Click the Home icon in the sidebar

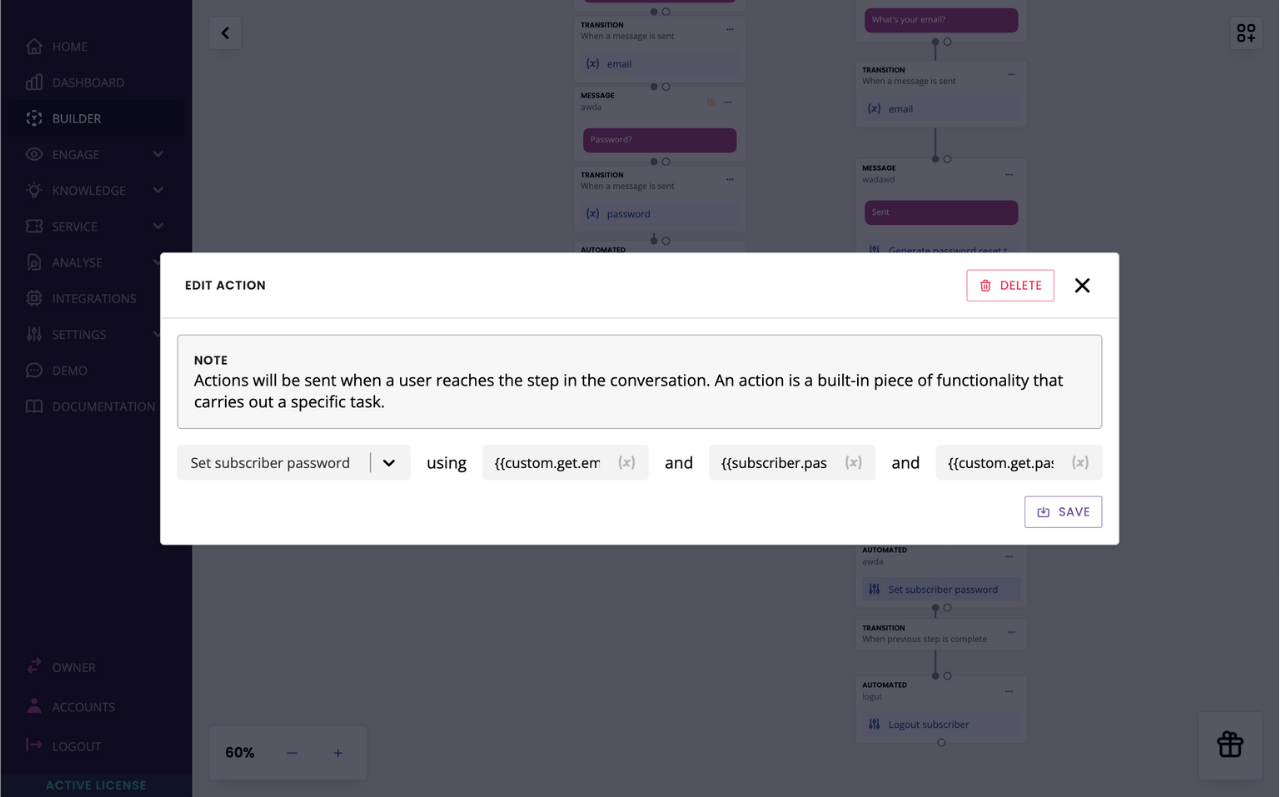tap(32, 46)
